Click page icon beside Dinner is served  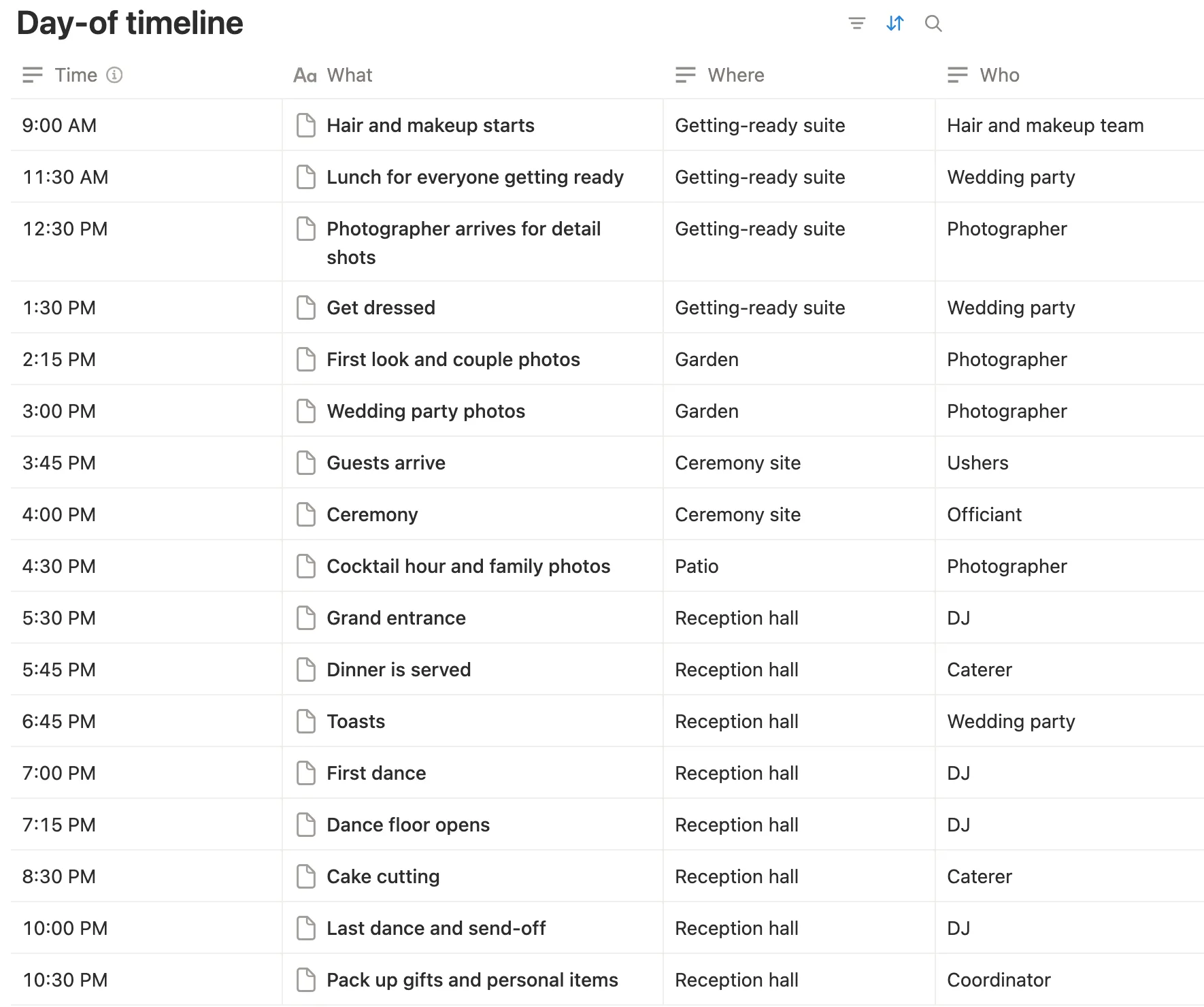point(306,670)
